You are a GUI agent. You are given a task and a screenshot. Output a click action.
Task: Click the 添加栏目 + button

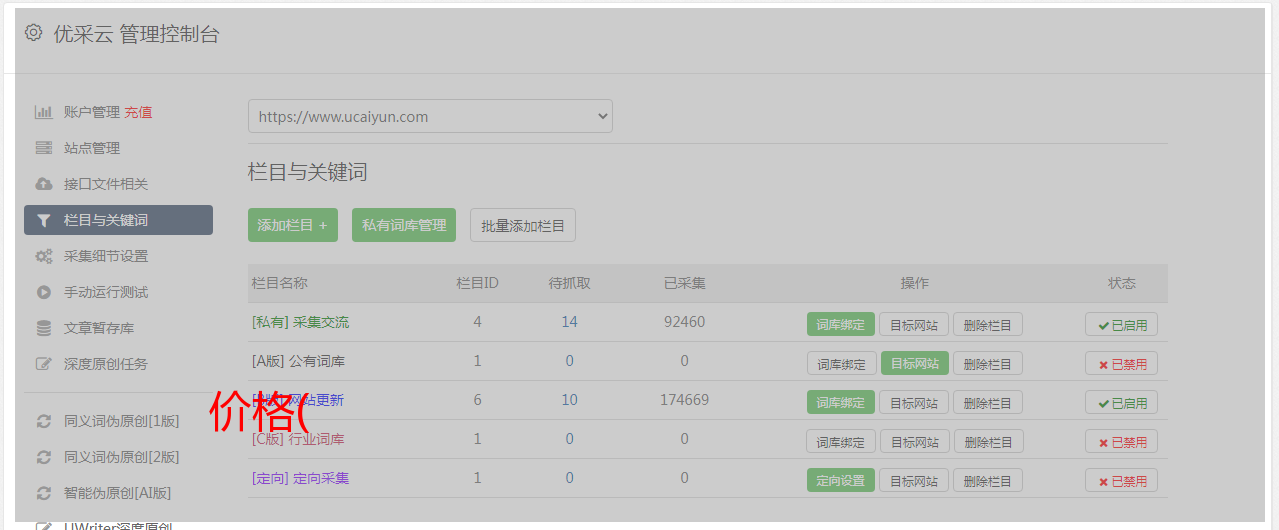pyautogui.click(x=293, y=225)
